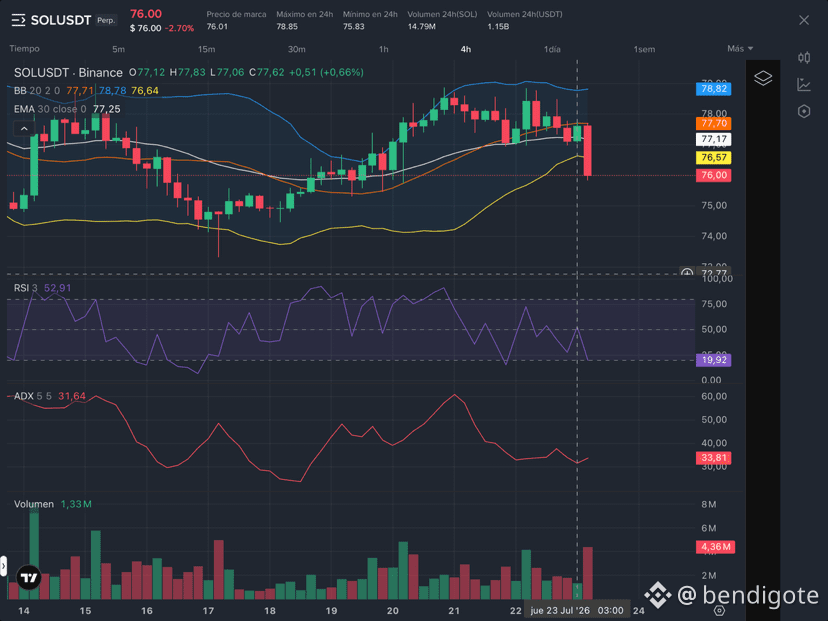This screenshot has height=621, width=828.
Task: Click the last red volume bar
Action: [x=587, y=573]
